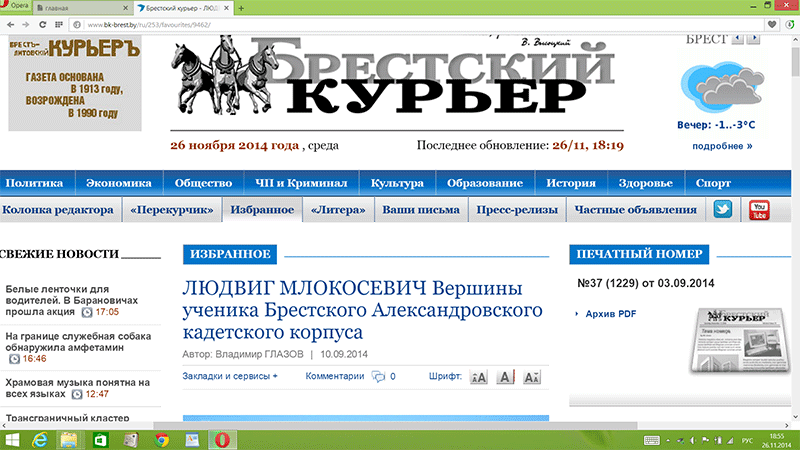
Task: Open the YouTube channel icon
Action: pyautogui.click(x=759, y=210)
